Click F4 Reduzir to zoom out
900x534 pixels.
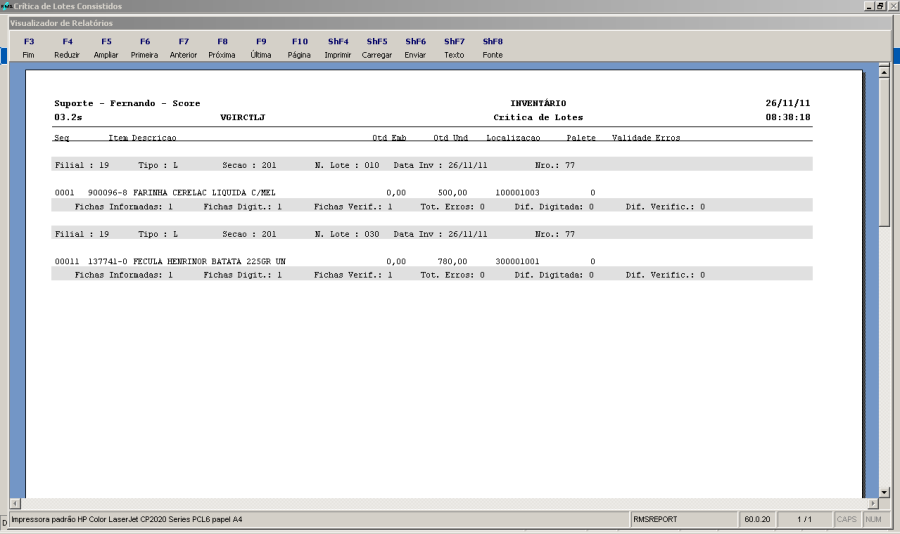tap(67, 48)
